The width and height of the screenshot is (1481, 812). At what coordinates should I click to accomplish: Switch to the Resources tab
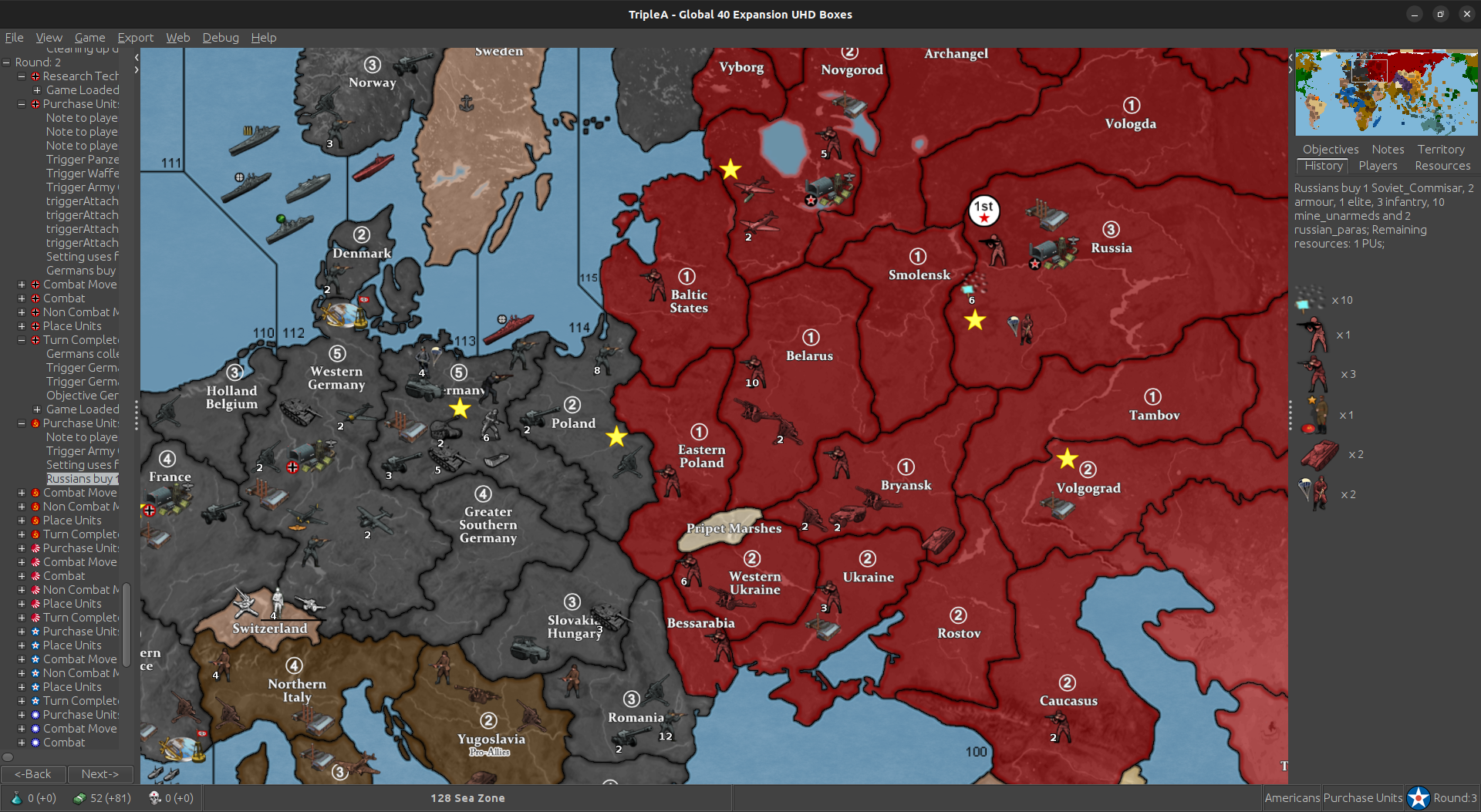[1442, 166]
